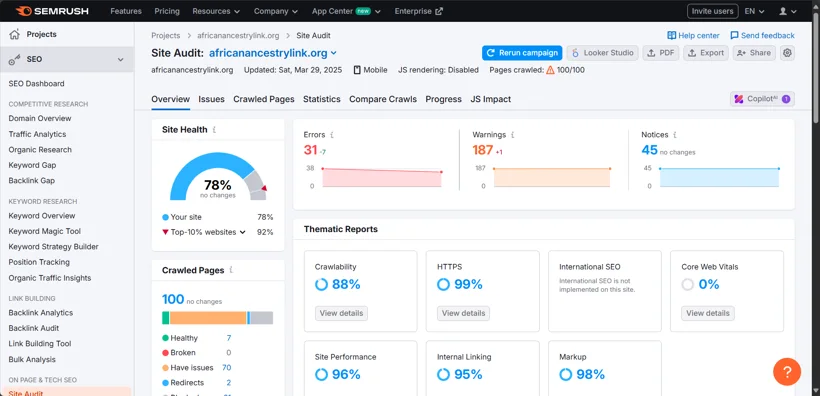Open SEO Dashboard in sidebar
820x396 pixels.
click(x=37, y=84)
